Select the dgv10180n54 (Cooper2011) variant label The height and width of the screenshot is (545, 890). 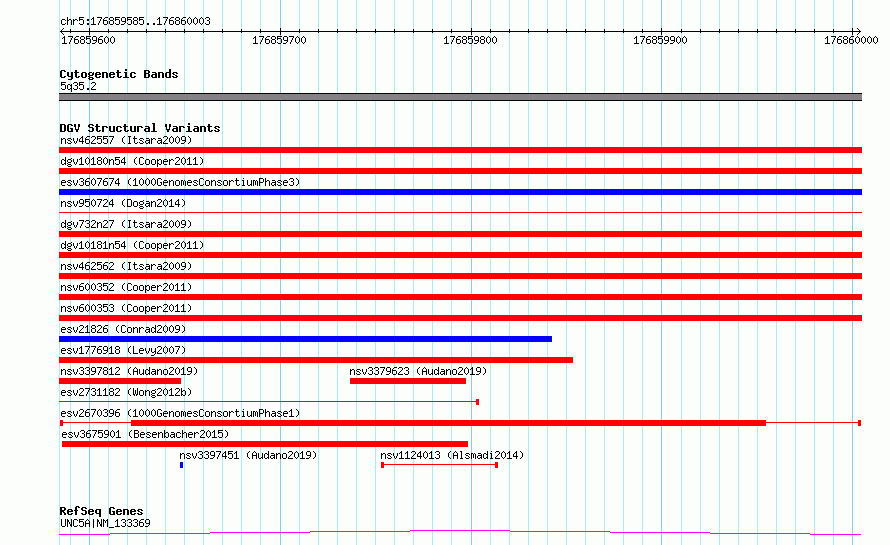coord(132,161)
